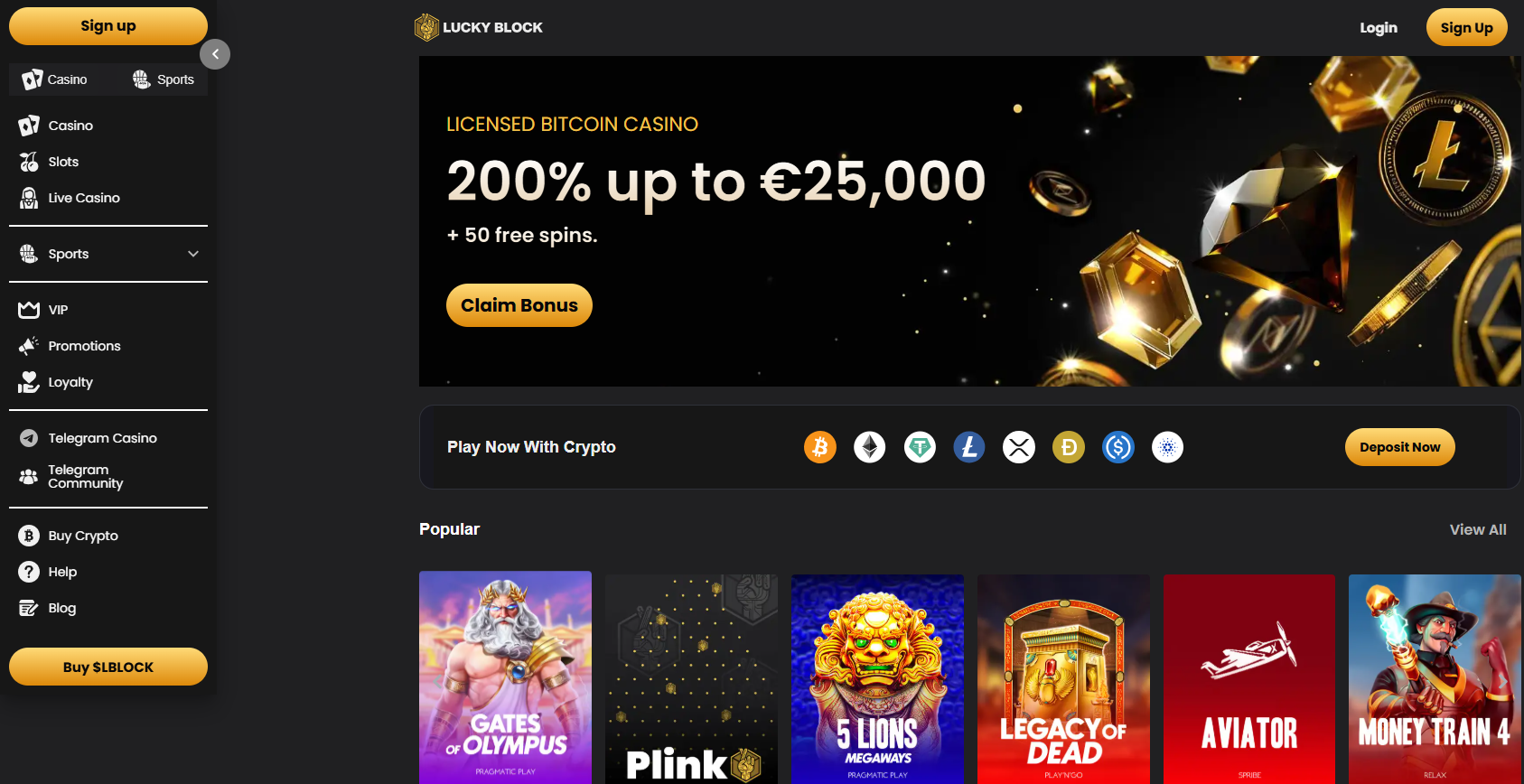Click the XRP coin icon

(1019, 447)
